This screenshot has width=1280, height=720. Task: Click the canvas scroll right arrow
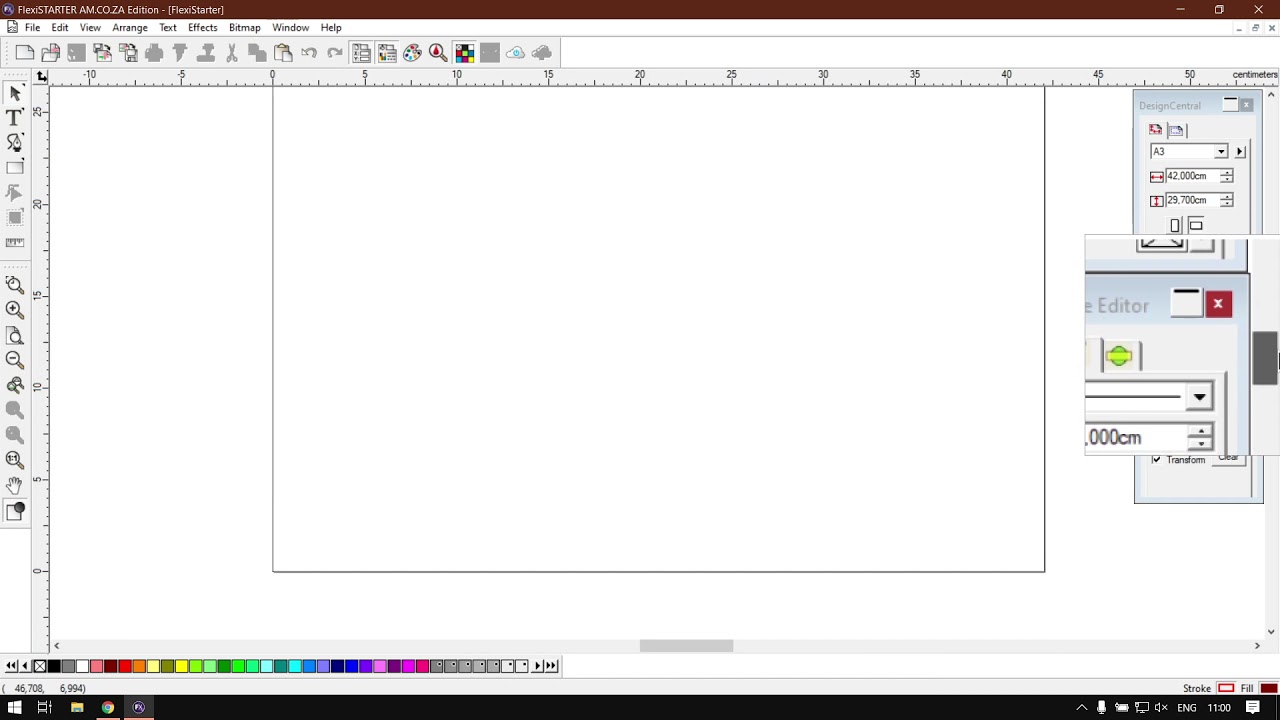click(x=1257, y=646)
